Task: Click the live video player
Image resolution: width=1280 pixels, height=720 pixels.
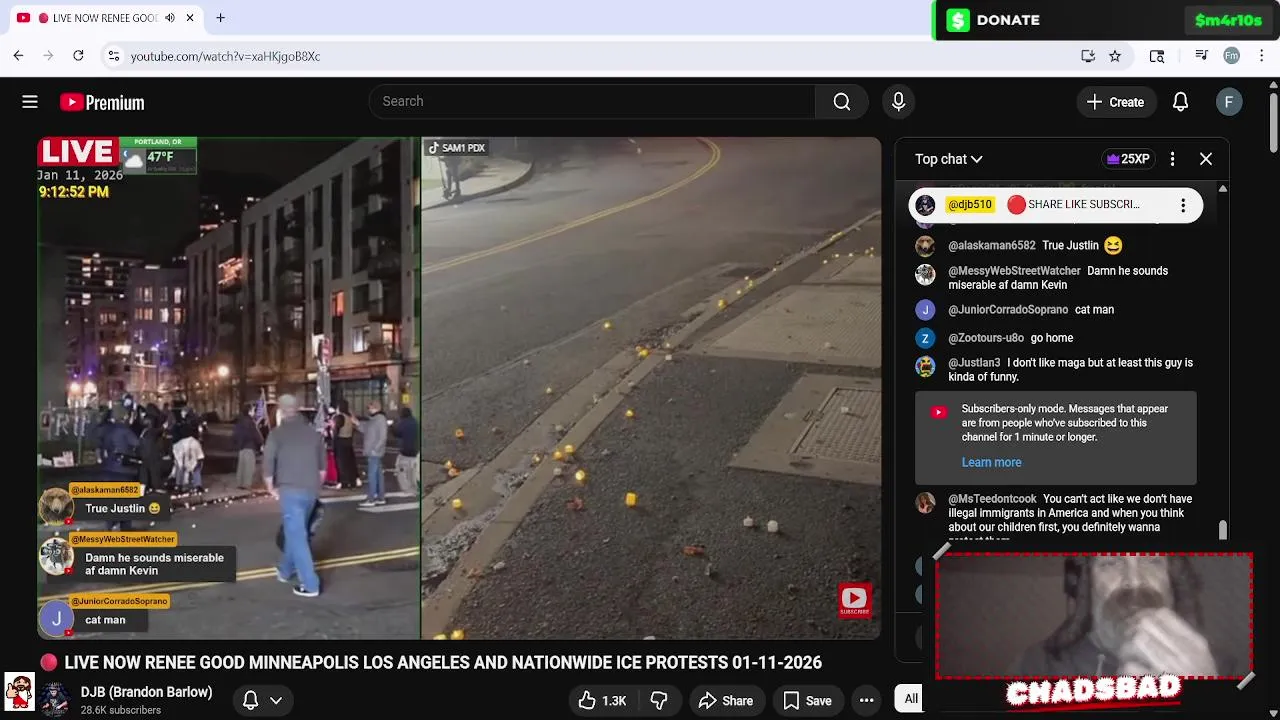Action: click(x=459, y=388)
